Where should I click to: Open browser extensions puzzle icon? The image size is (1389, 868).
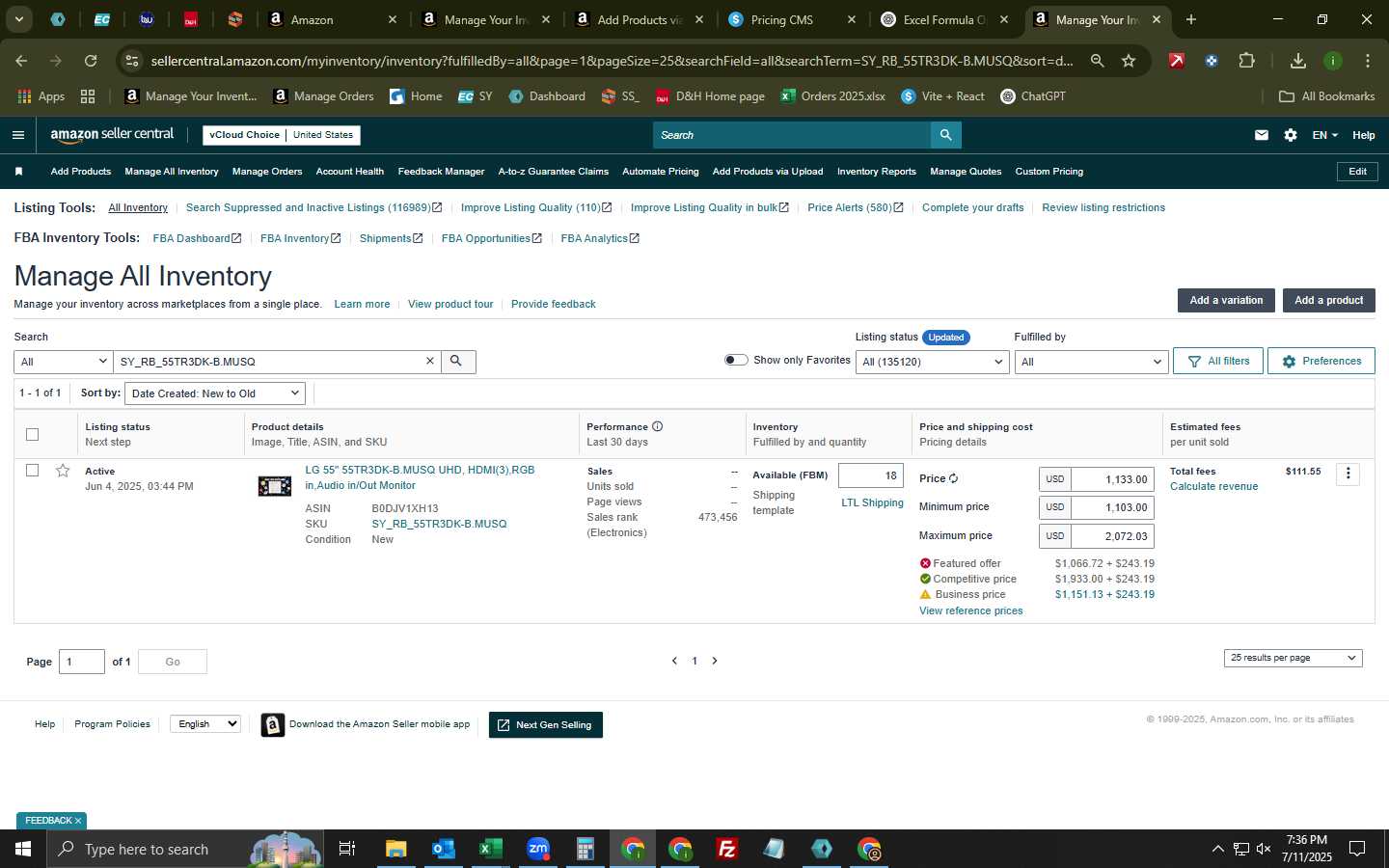point(1246,61)
